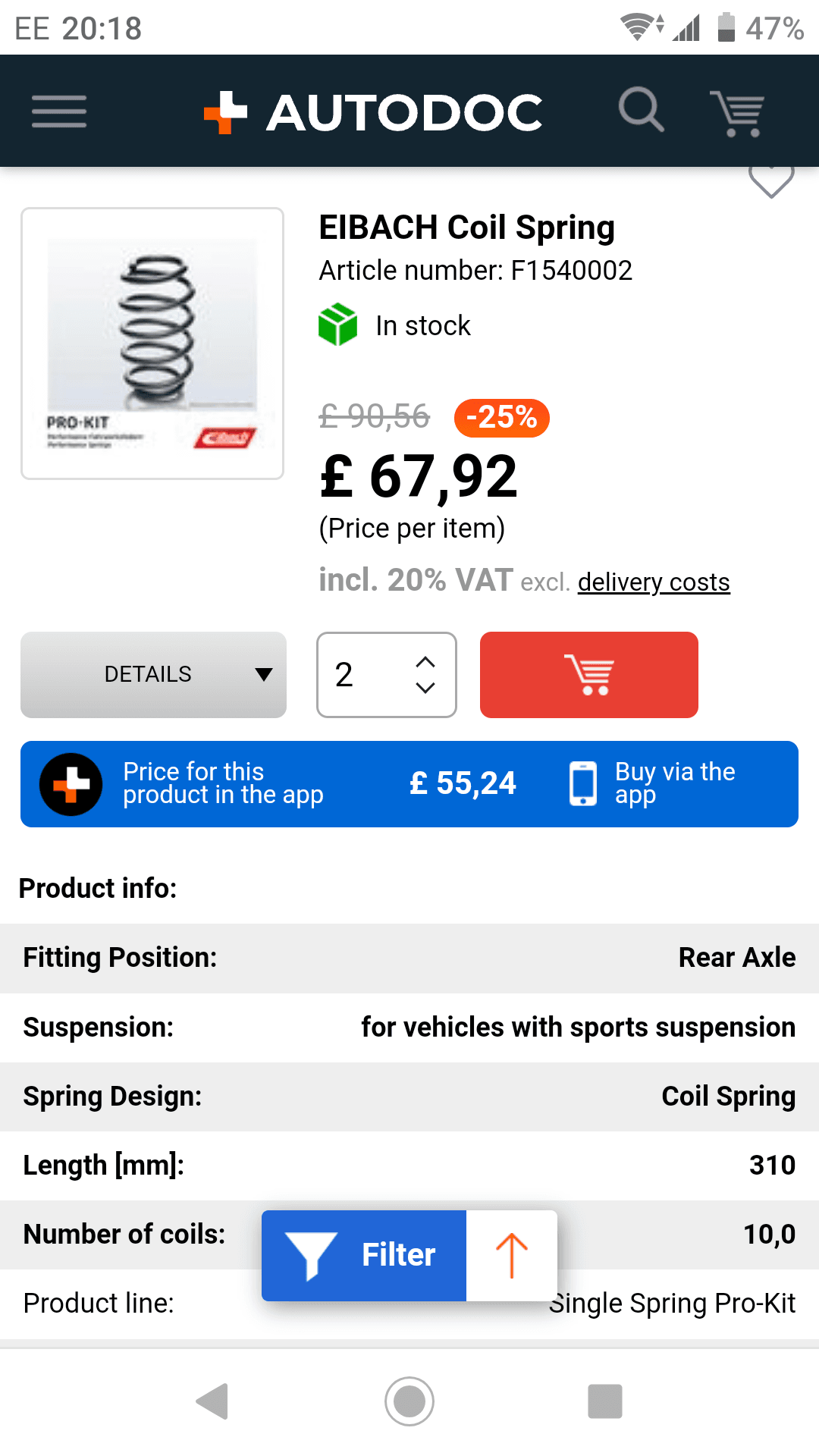
Task: Open the Filter button
Action: [x=364, y=1255]
